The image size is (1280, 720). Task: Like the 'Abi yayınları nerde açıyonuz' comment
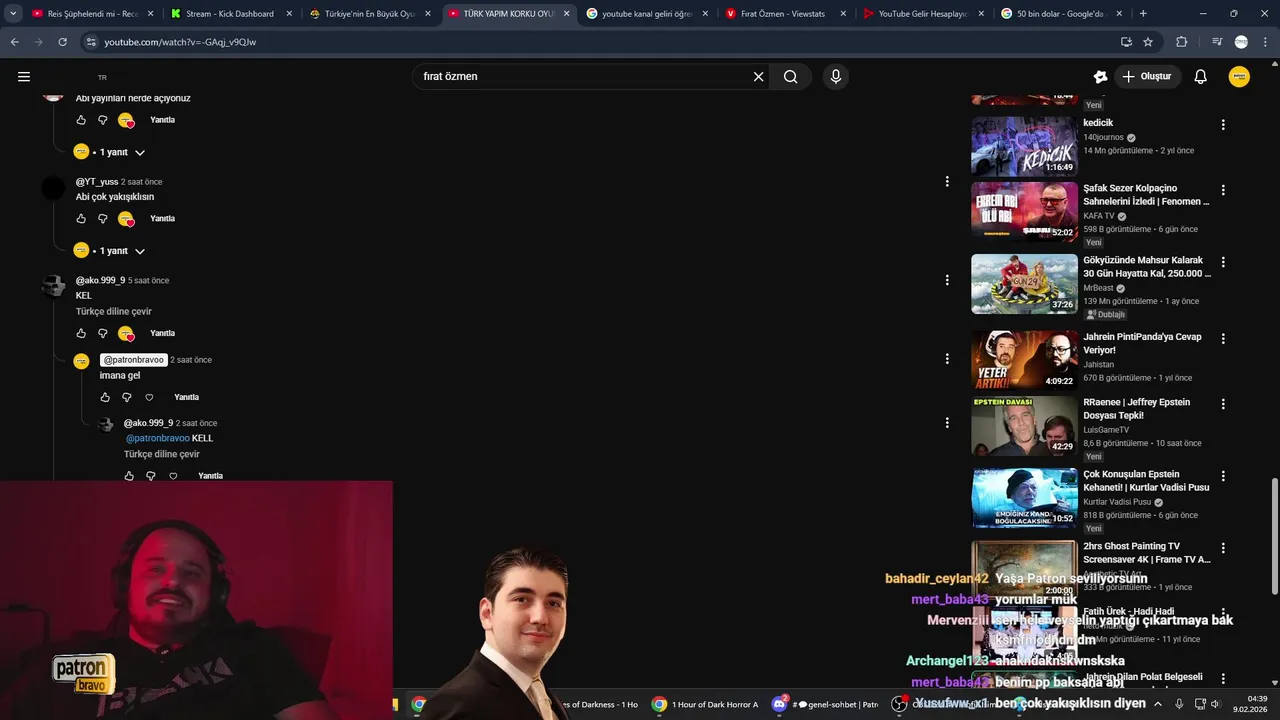(81, 120)
